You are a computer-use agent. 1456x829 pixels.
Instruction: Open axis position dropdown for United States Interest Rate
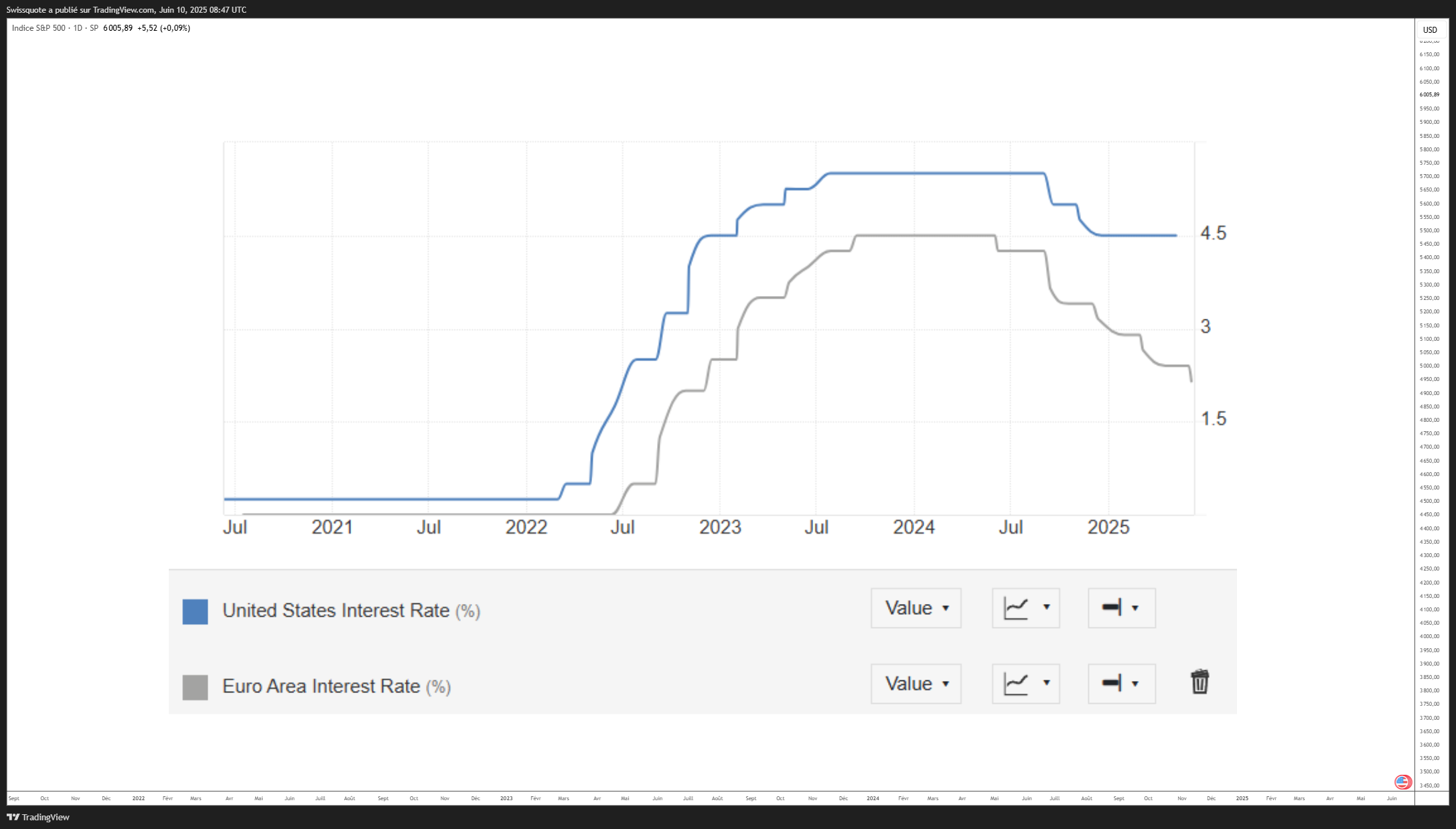tap(1122, 608)
